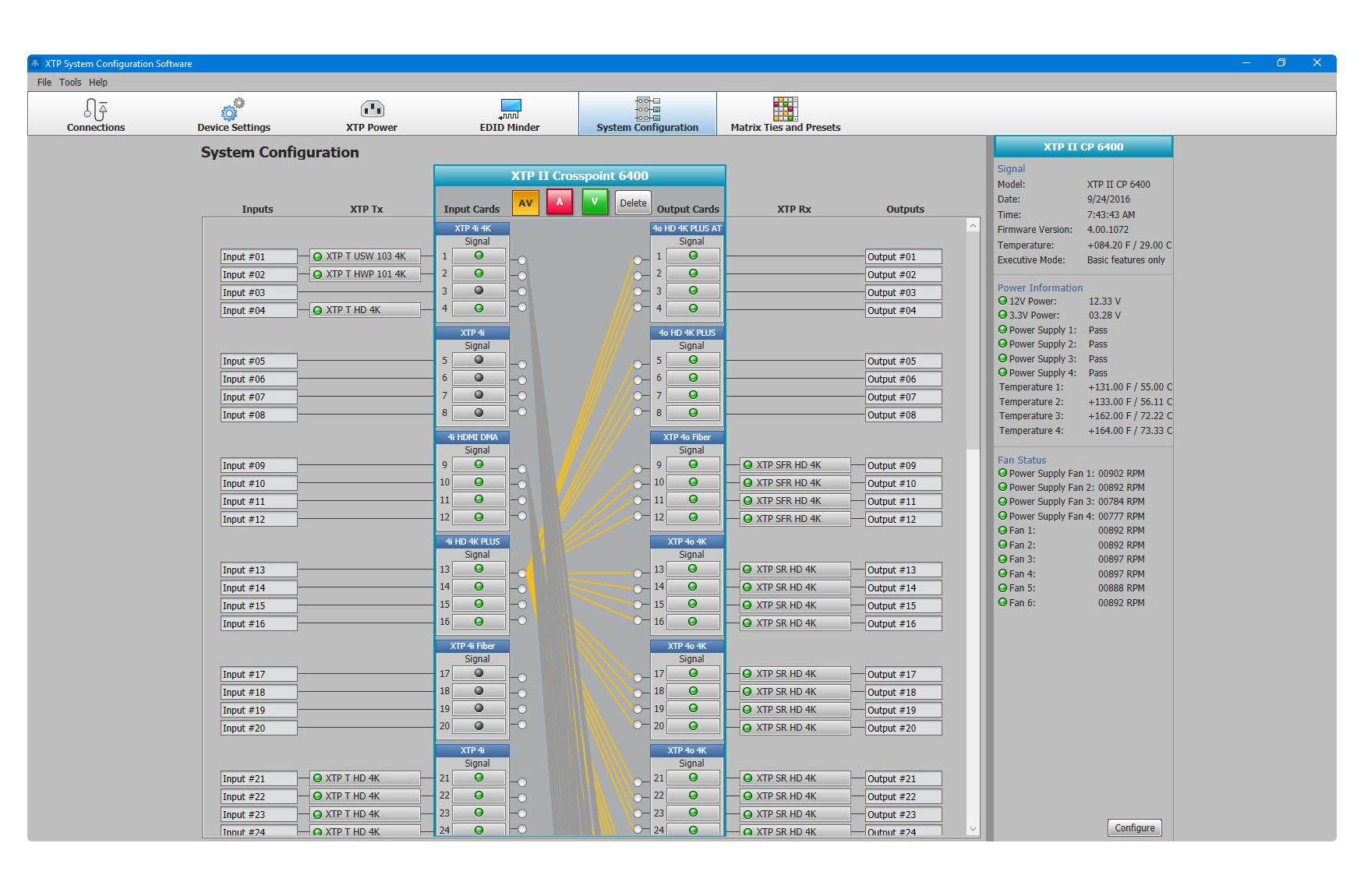Click the Input #01 name field
The width and height of the screenshot is (1364, 896).
click(259, 256)
